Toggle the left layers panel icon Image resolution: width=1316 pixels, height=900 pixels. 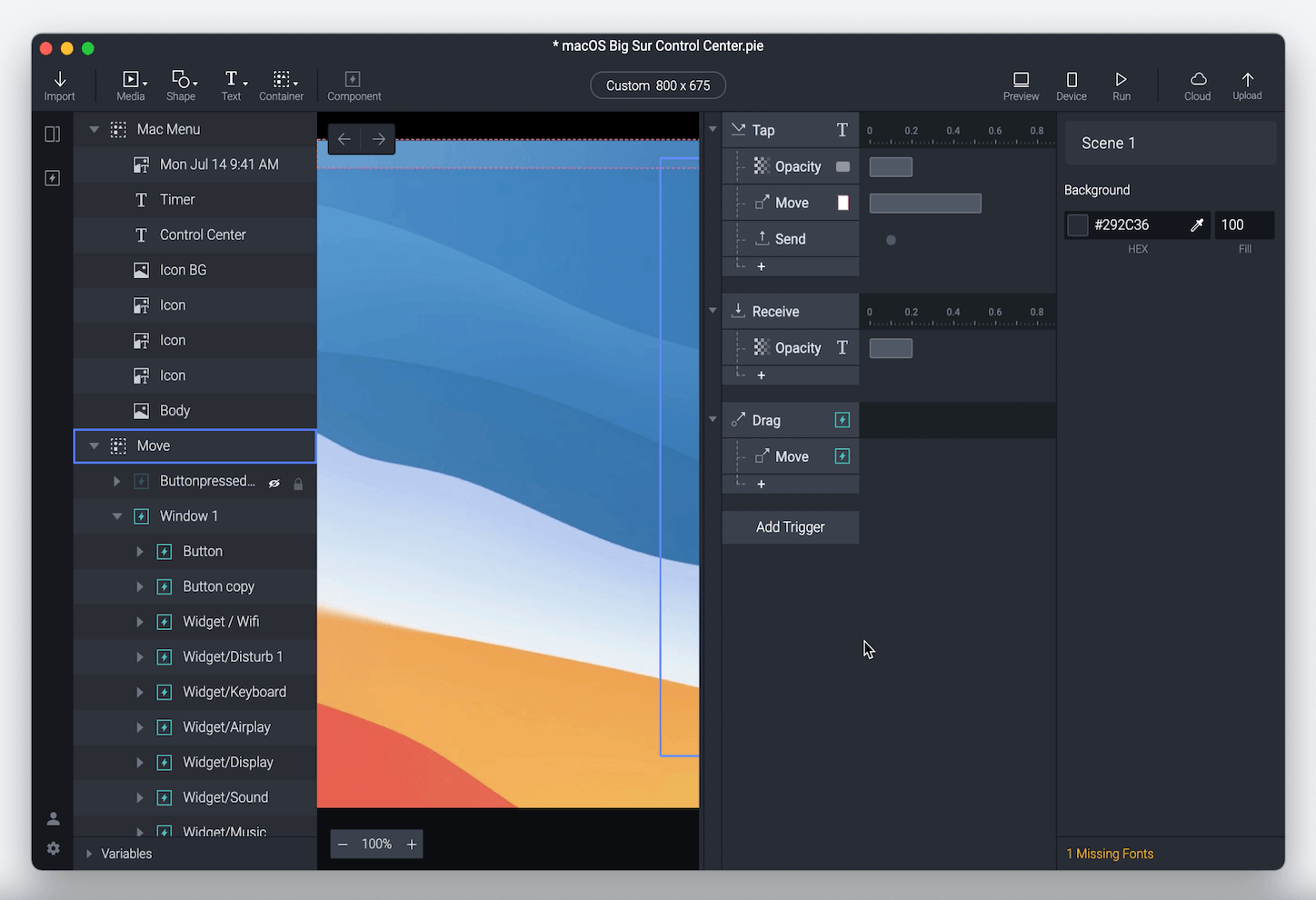click(x=53, y=135)
